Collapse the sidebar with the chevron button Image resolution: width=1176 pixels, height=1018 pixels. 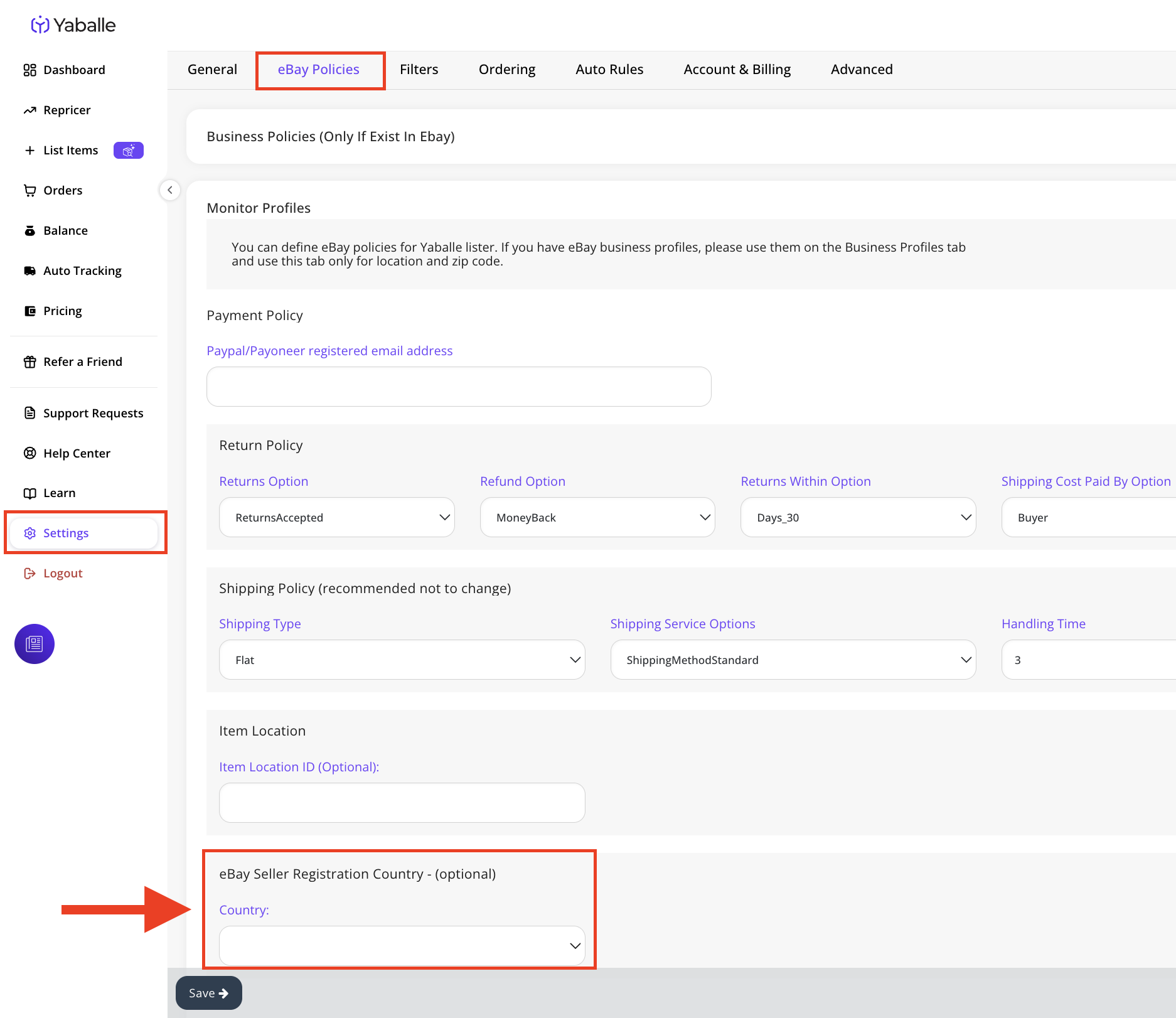(170, 190)
